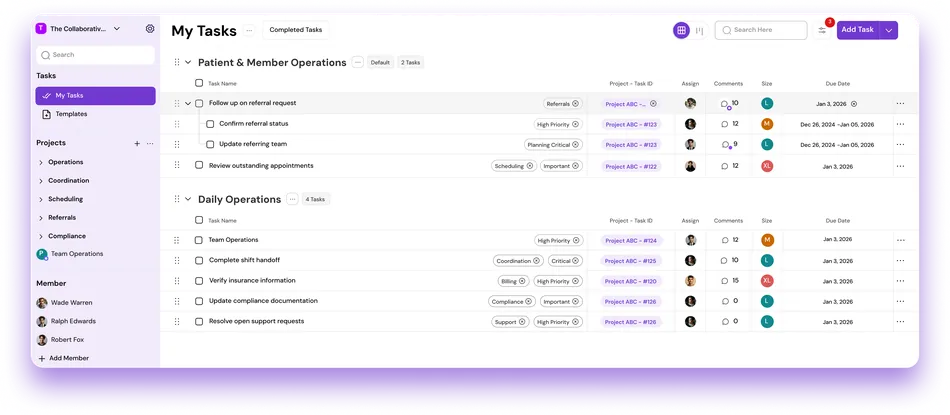Open filter options icon with badge
Image resolution: width=950 pixels, height=415 pixels.
pos(822,30)
